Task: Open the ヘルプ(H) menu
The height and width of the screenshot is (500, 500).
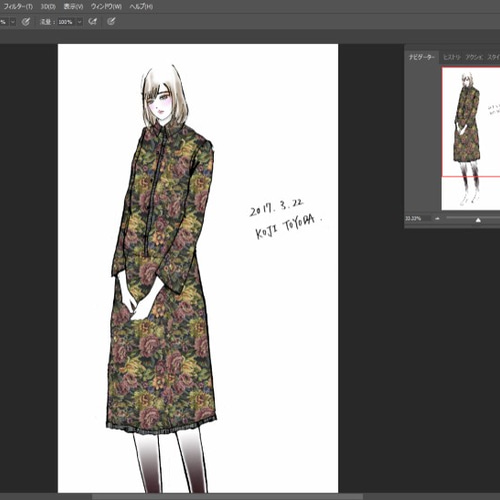Action: pyautogui.click(x=141, y=6)
